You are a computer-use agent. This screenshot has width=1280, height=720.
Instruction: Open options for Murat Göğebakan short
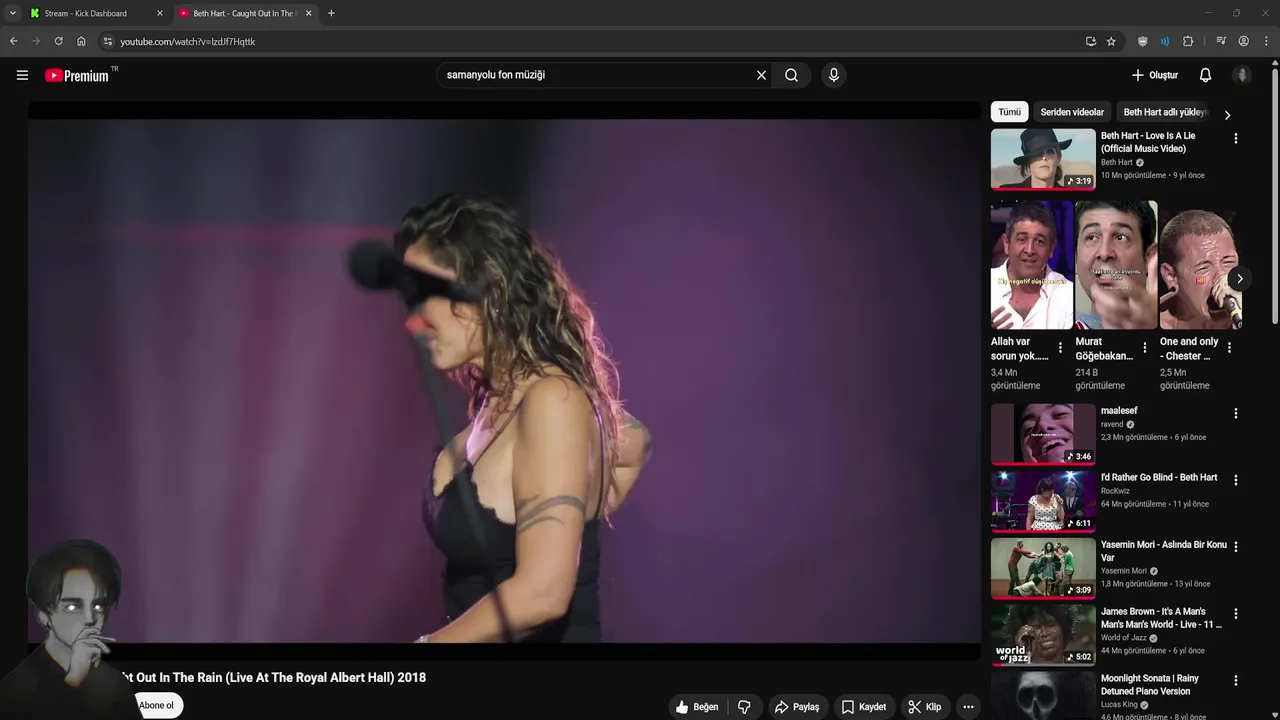tap(1144, 348)
